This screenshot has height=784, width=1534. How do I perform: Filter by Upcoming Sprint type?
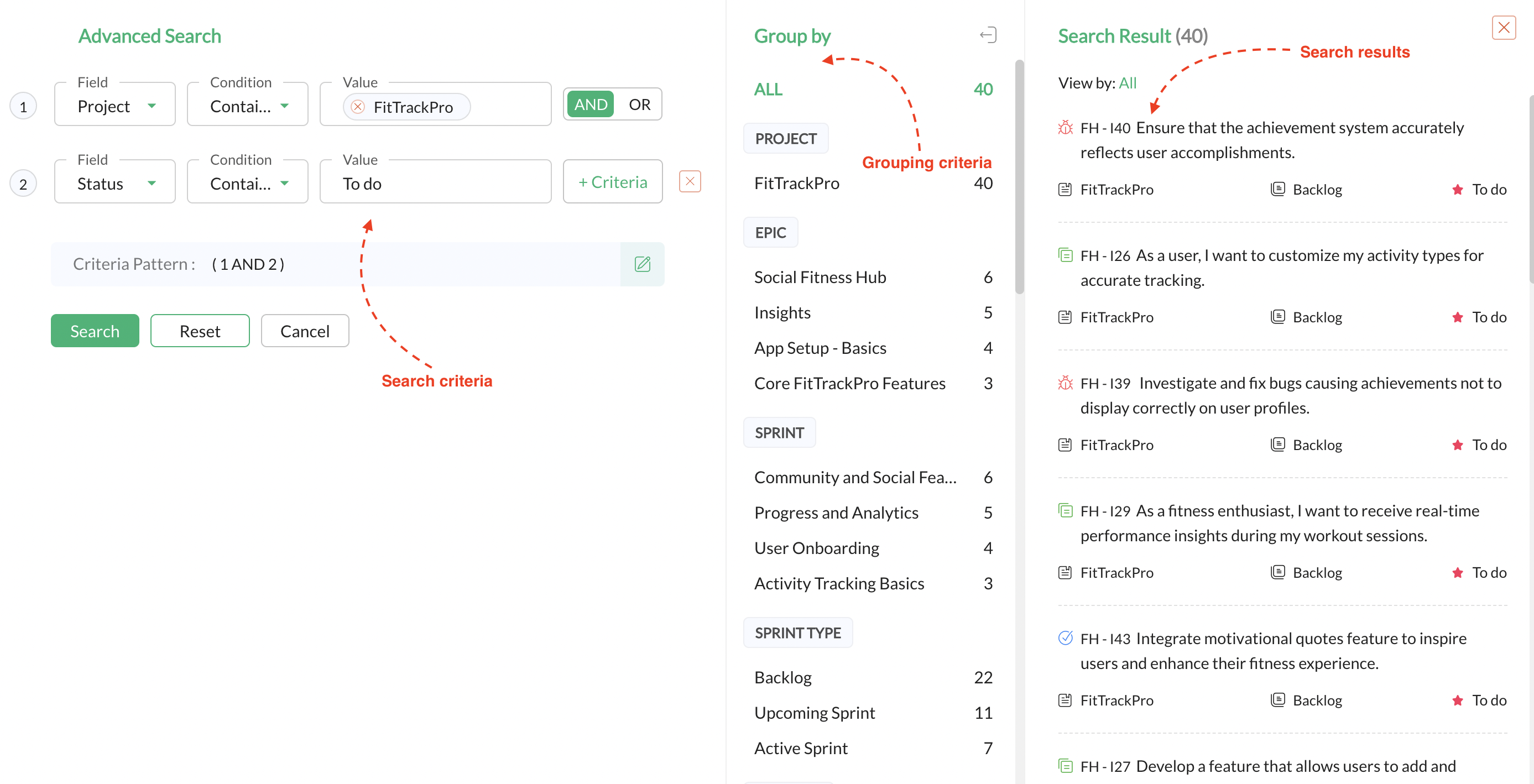[873, 713]
